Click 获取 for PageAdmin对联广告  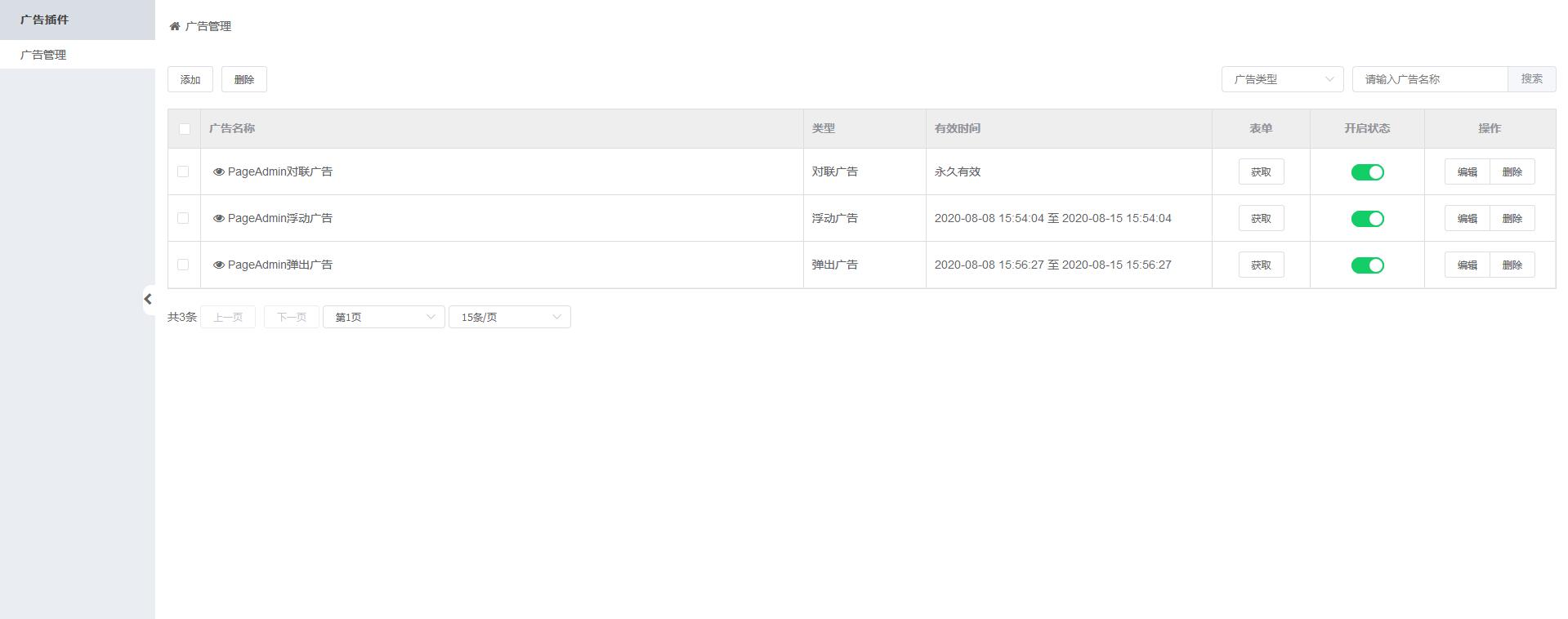point(1261,171)
